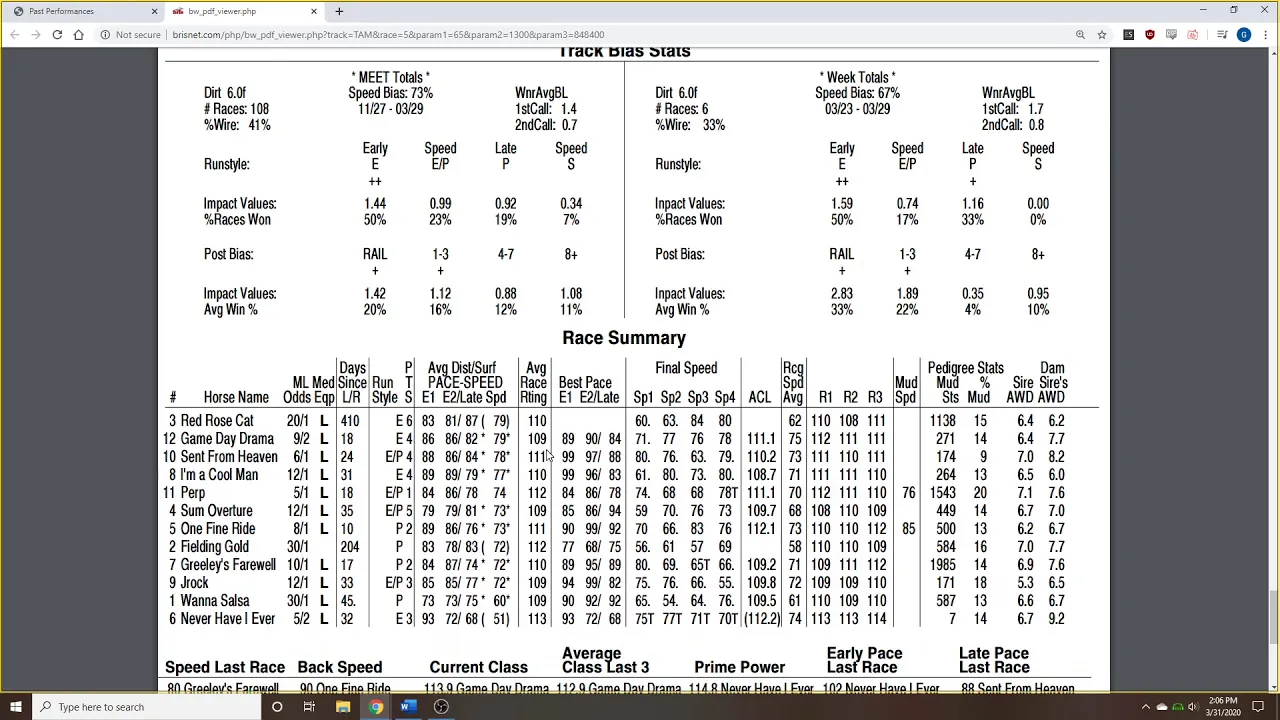The image size is (1280, 720).
Task: Click the horse name Sum Overture
Action: coord(216,511)
